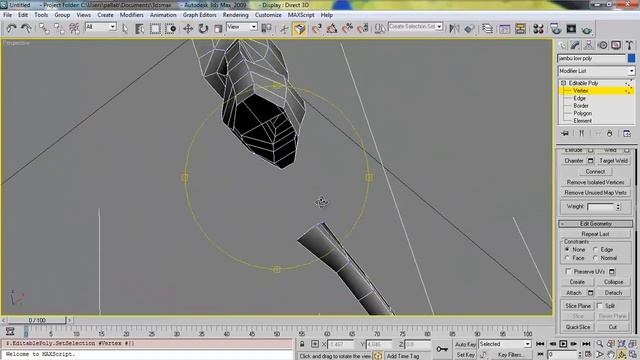Toggle absolute/offset transform type-in mode

[315, 344]
